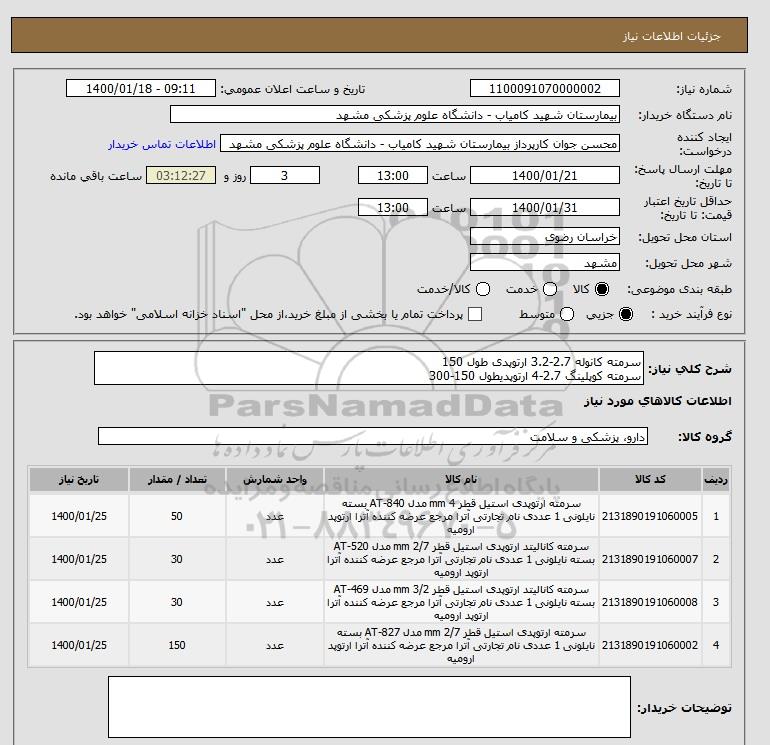
Task: Click the کد کالا column header
Action: (650, 479)
